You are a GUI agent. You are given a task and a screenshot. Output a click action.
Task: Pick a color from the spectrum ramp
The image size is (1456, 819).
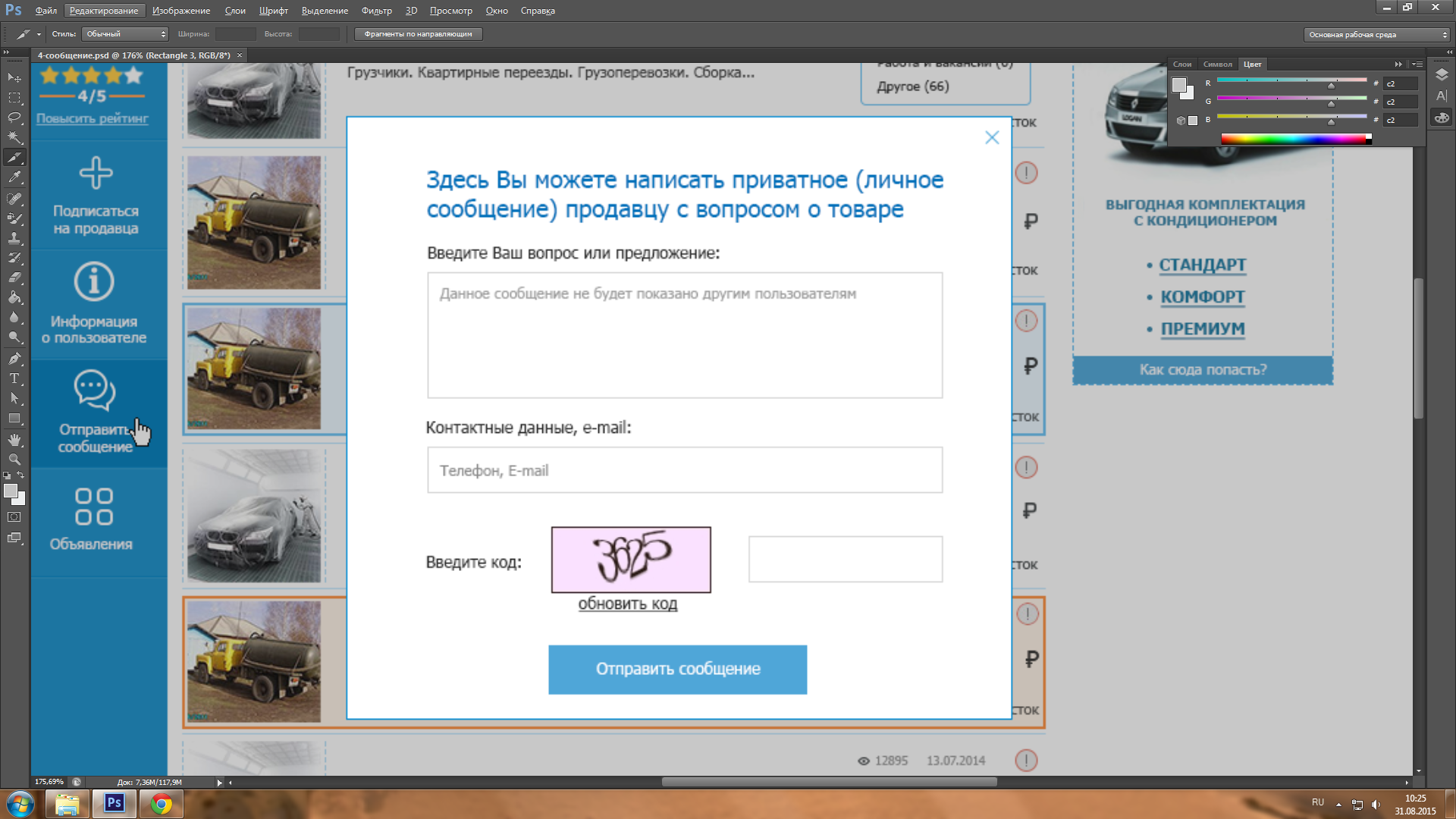[1296, 139]
